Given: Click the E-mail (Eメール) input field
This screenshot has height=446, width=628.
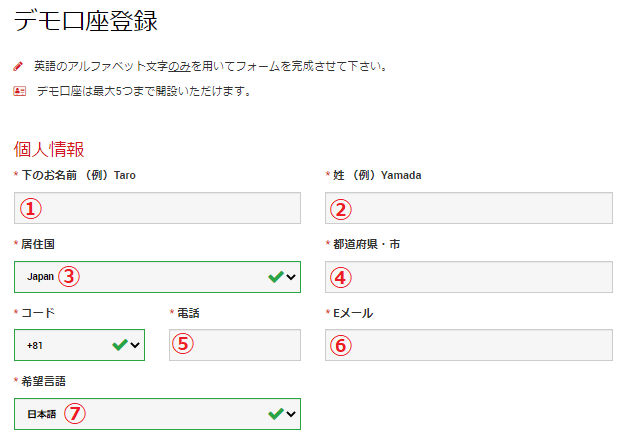Looking at the screenshot, I should pyautogui.click(x=469, y=345).
